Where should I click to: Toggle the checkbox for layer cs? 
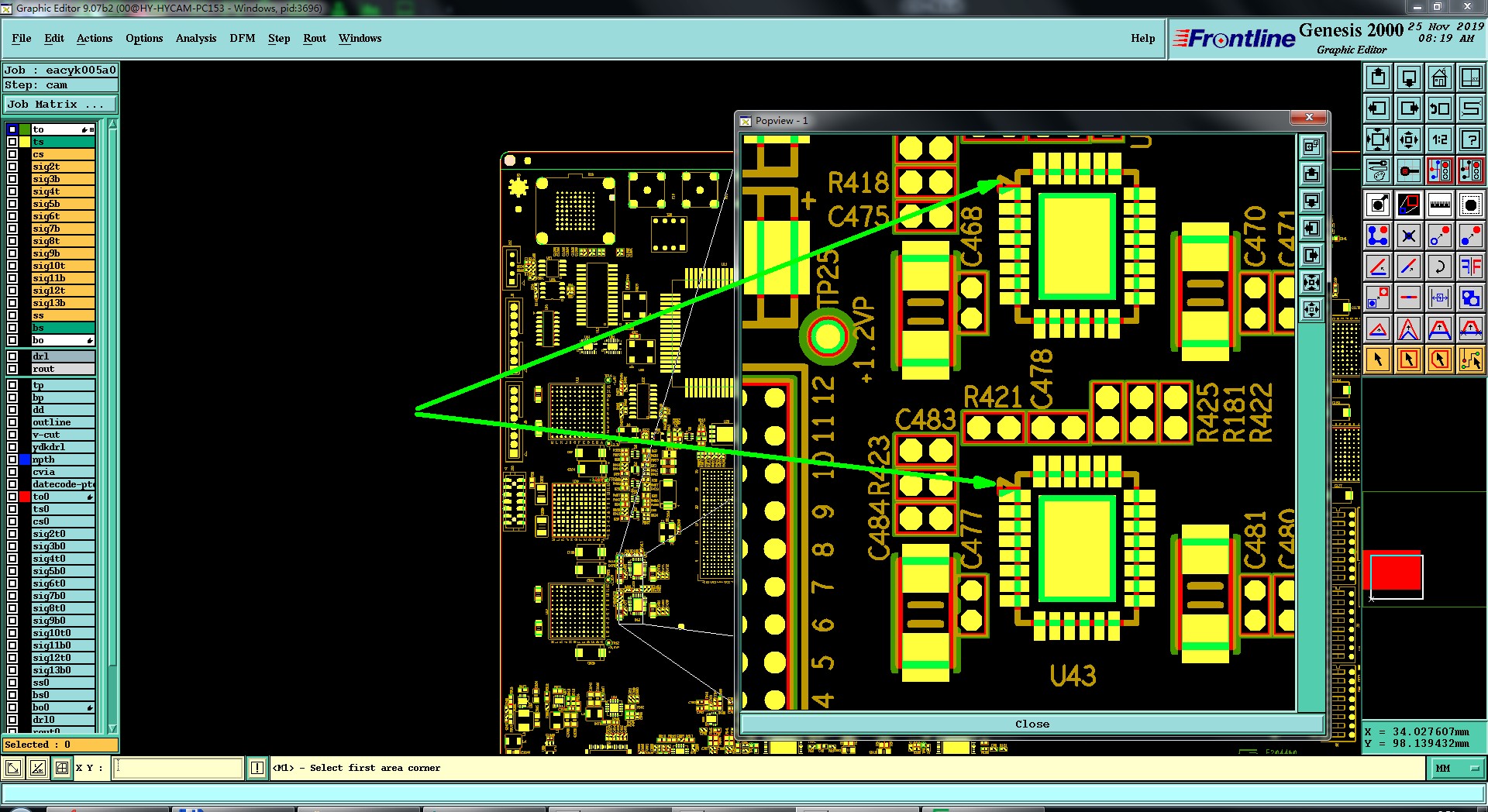click(x=12, y=154)
